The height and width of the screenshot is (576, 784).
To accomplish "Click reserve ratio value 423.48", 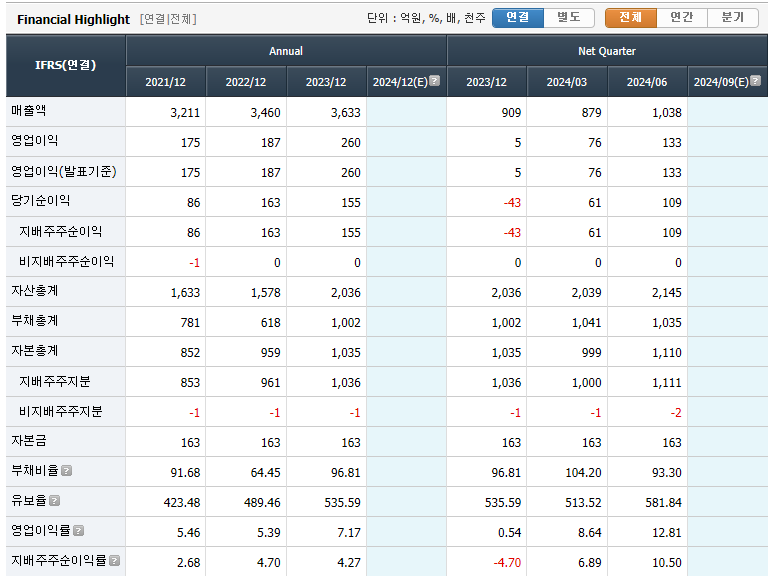I will click(x=182, y=502).
